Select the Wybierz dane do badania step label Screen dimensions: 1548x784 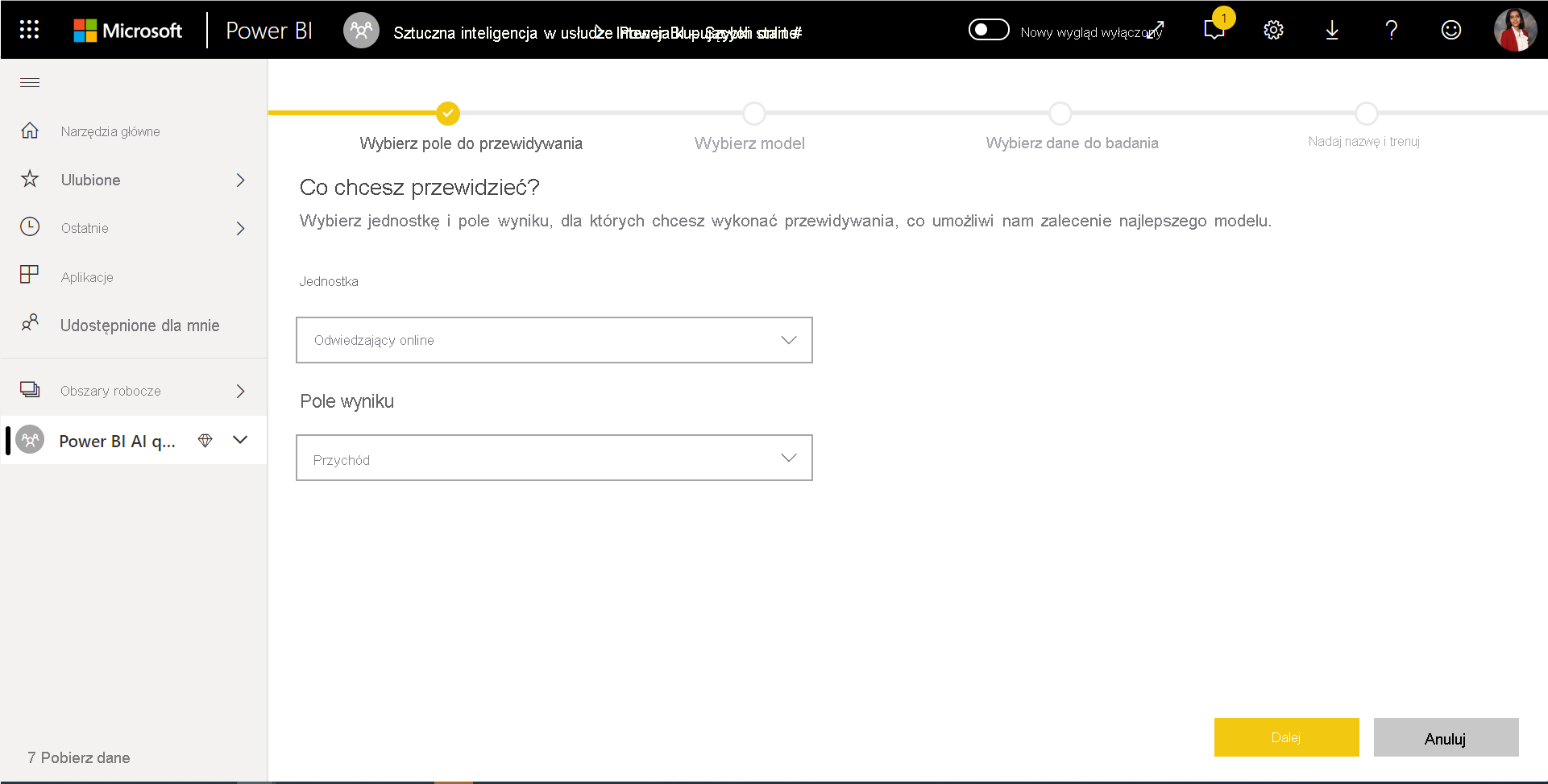[x=1073, y=143]
